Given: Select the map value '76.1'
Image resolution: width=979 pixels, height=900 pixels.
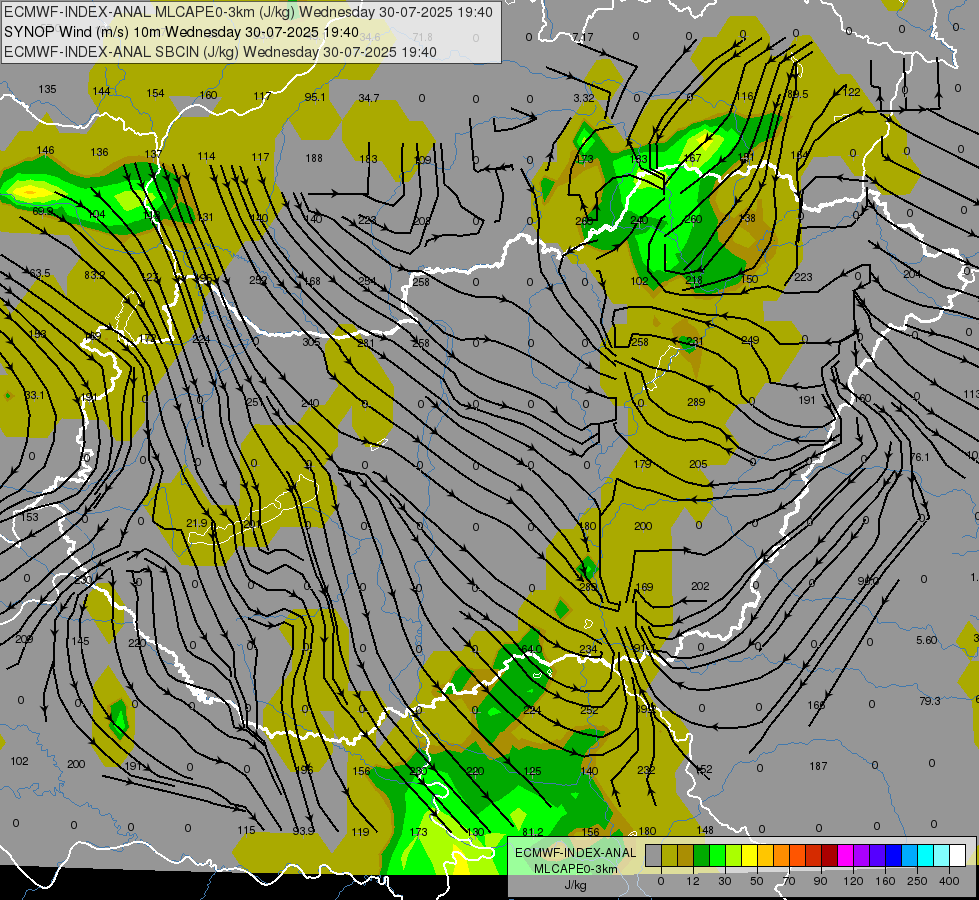Looking at the screenshot, I should (920, 458).
